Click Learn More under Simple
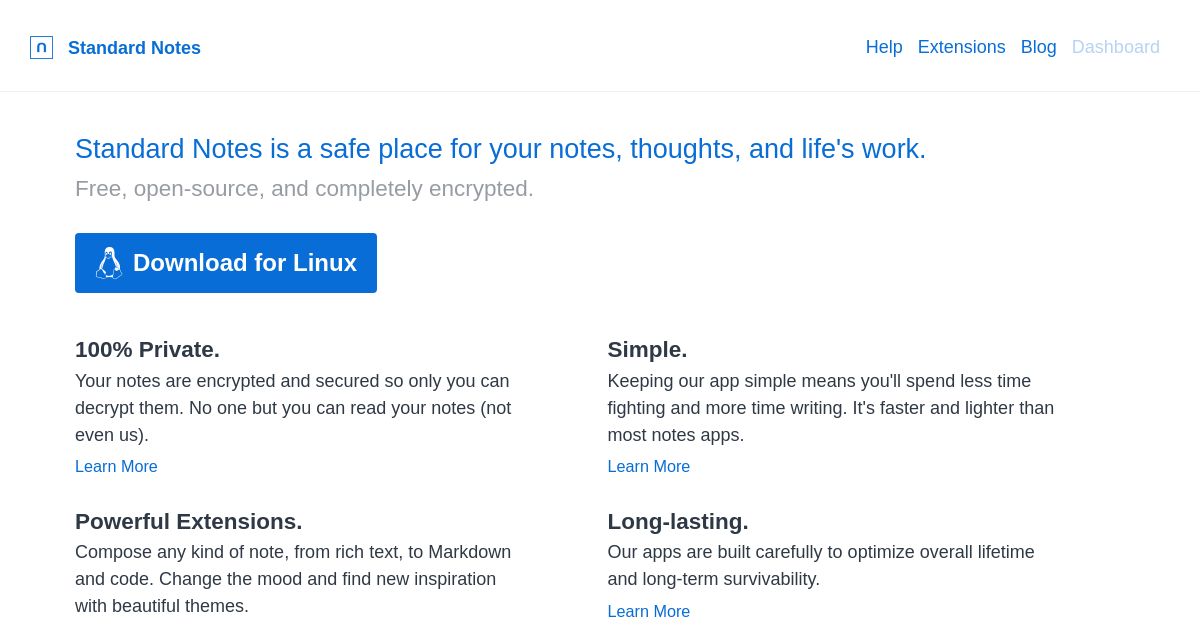Image resolution: width=1200 pixels, height=630 pixels. coord(649,467)
